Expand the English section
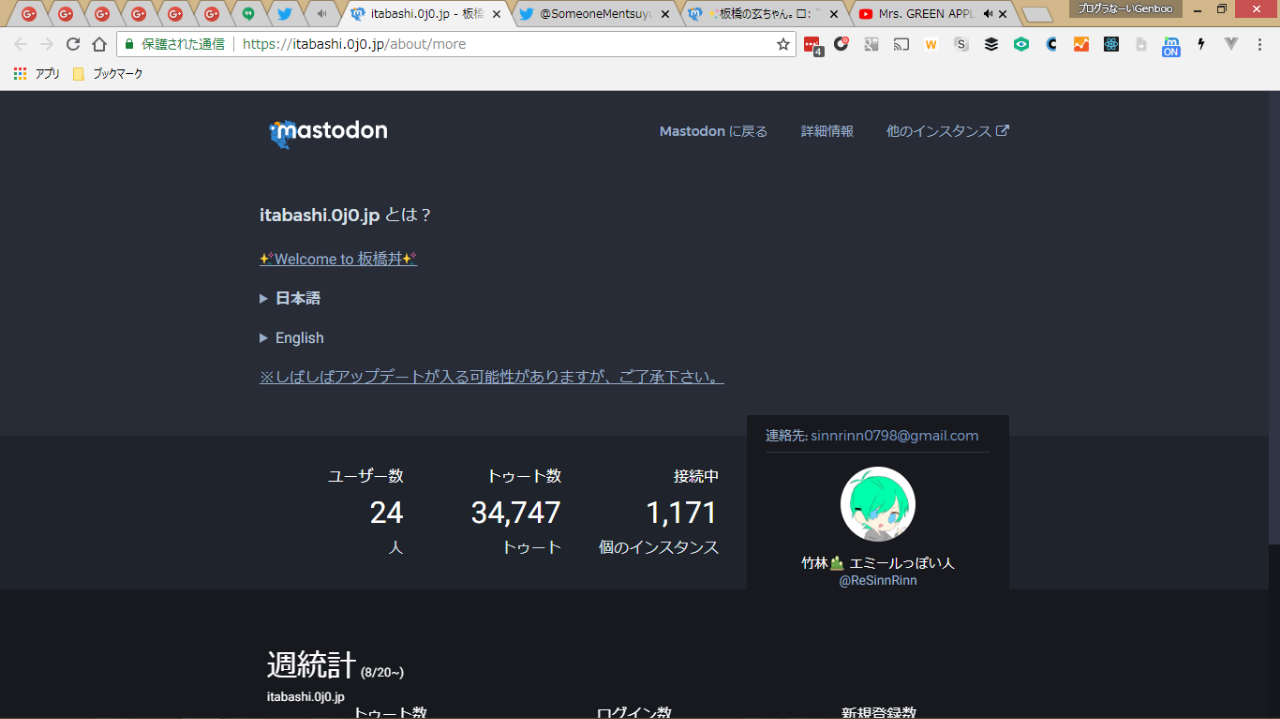1280x719 pixels. tap(299, 338)
